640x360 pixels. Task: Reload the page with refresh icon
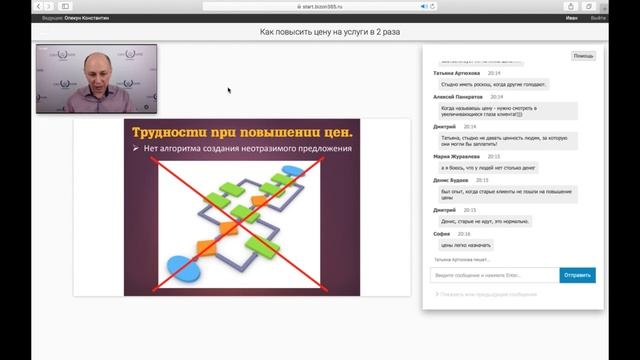tap(432, 7)
